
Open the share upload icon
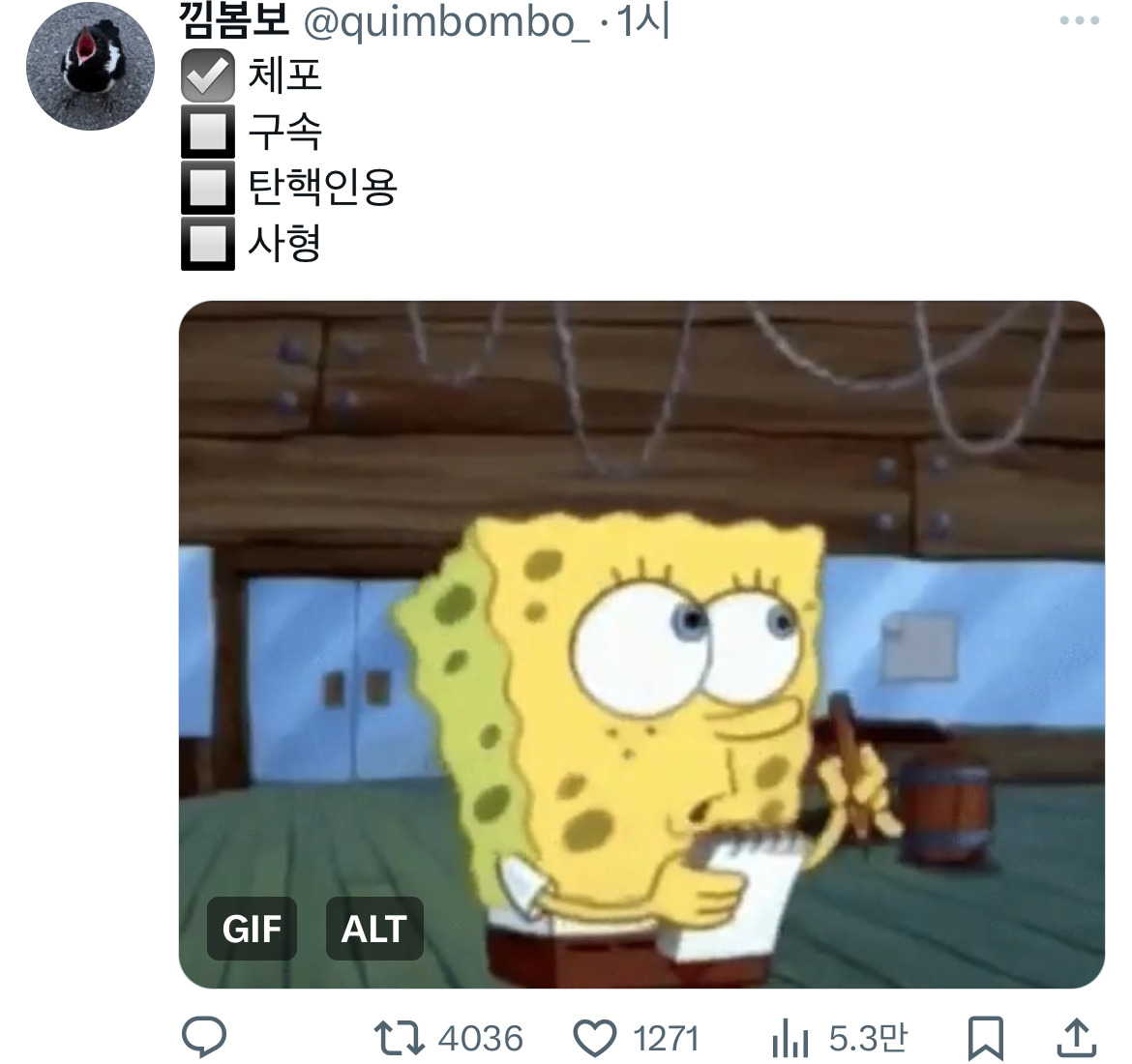(x=1077, y=1037)
